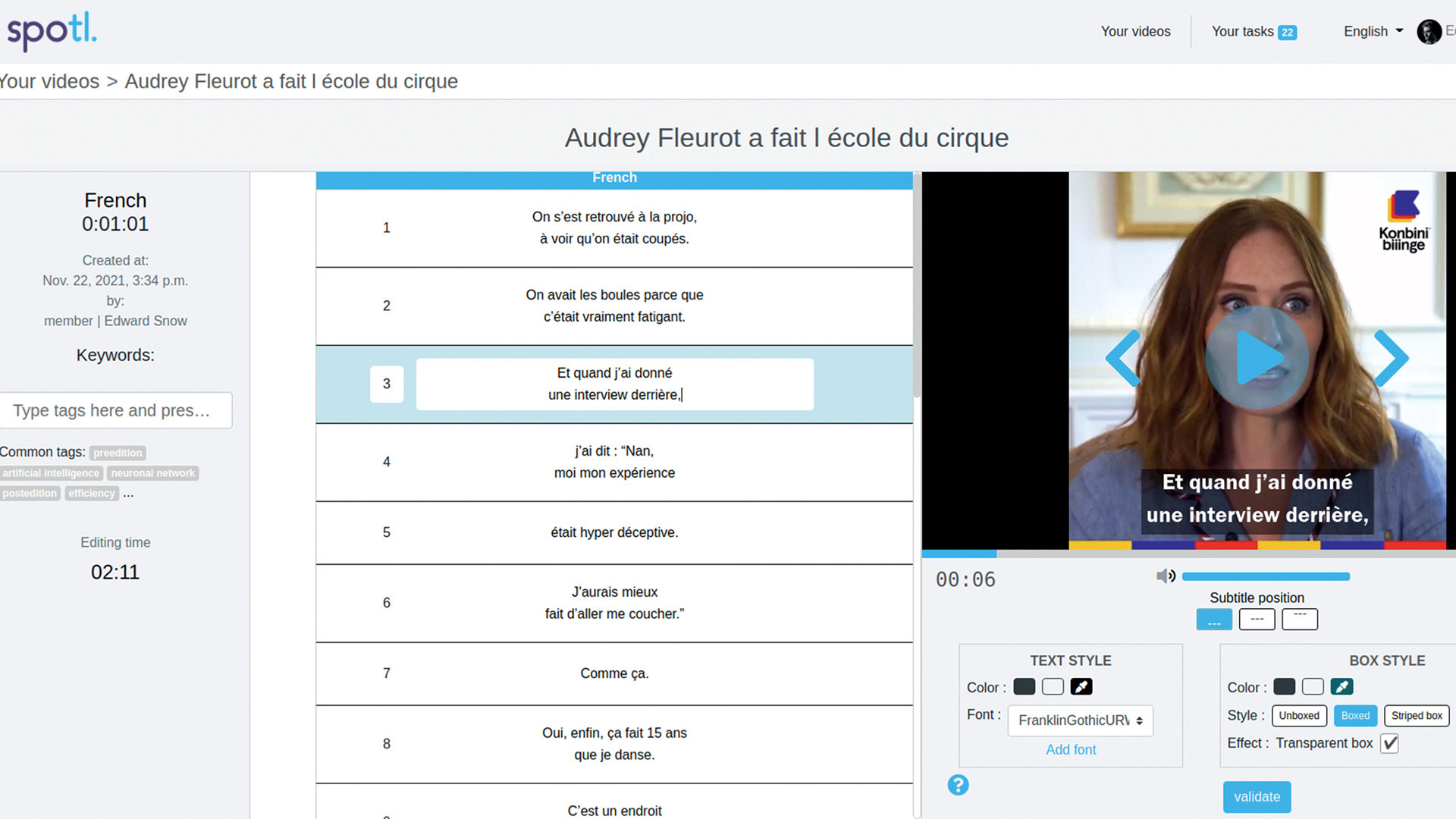Image resolution: width=1456 pixels, height=819 pixels.
Task: Pick custom text color with eyedropper
Action: [1081, 687]
